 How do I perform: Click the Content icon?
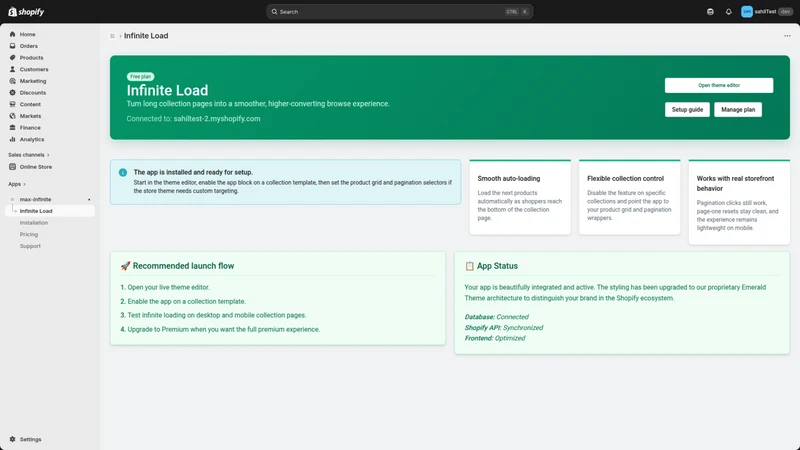tap(12, 104)
